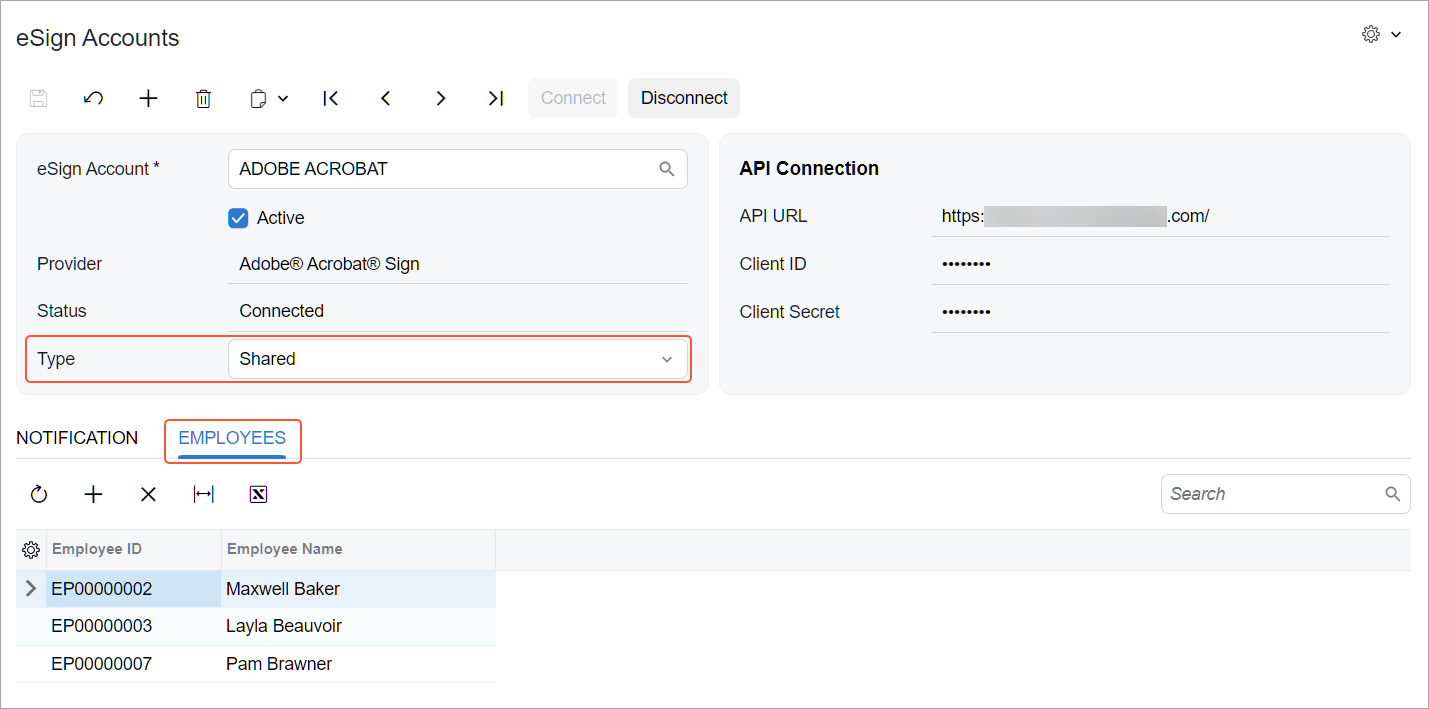This screenshot has height=709, width=1429.
Task: Add a row to the employees grid
Action: tap(93, 494)
